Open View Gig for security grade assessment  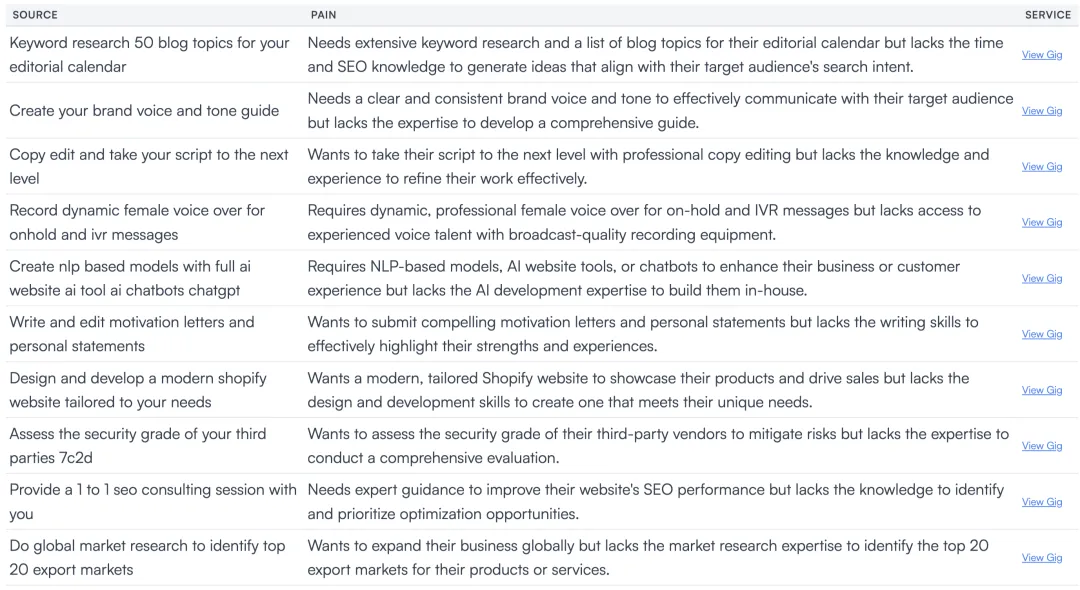[x=1041, y=446]
